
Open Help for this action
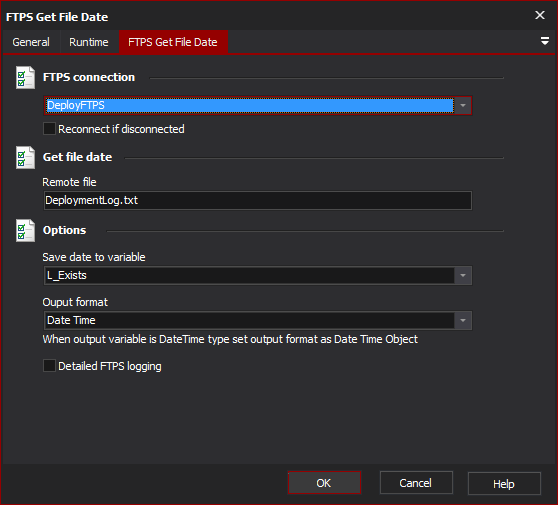(x=504, y=484)
